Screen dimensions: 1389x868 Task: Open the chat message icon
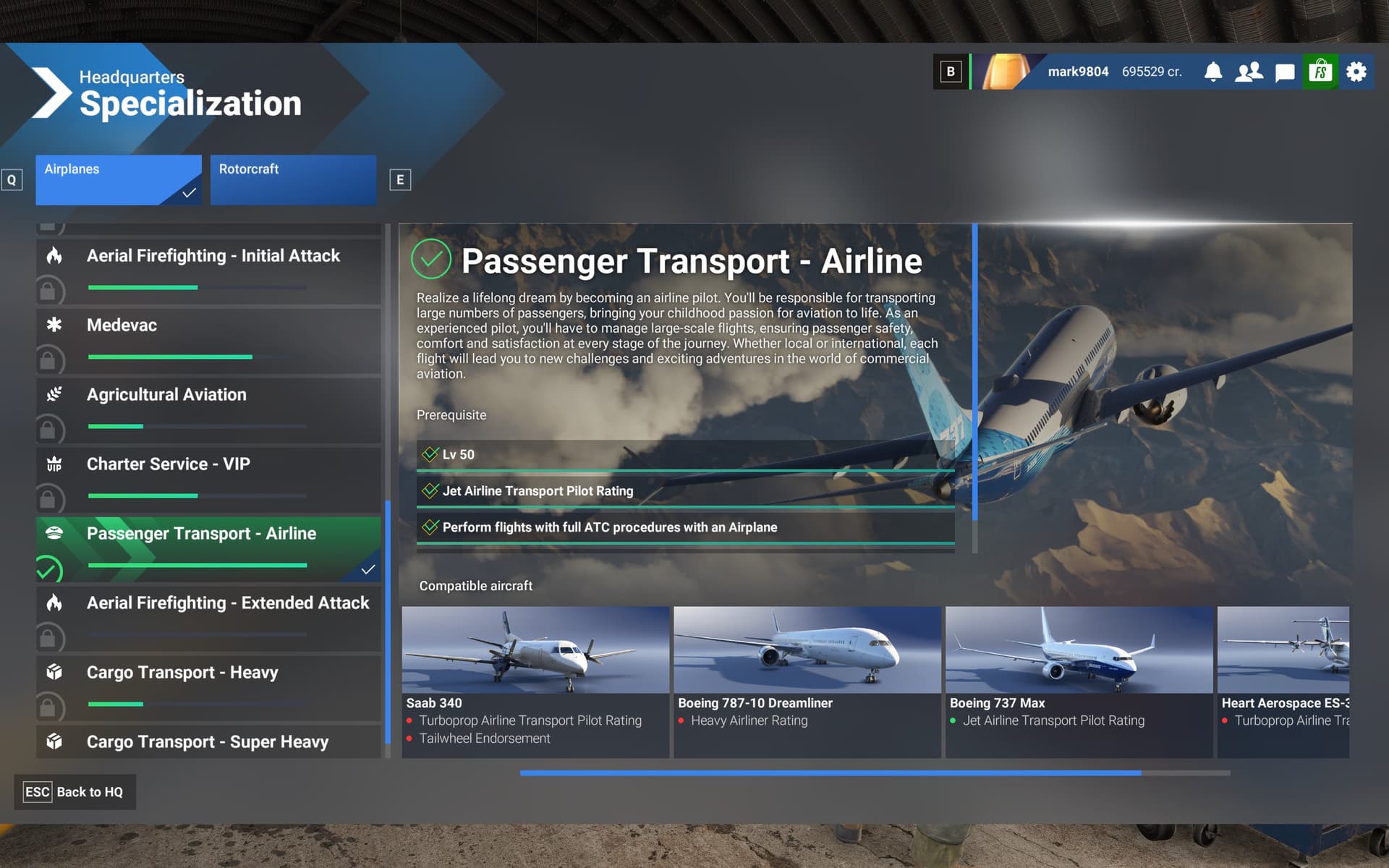tap(1285, 72)
